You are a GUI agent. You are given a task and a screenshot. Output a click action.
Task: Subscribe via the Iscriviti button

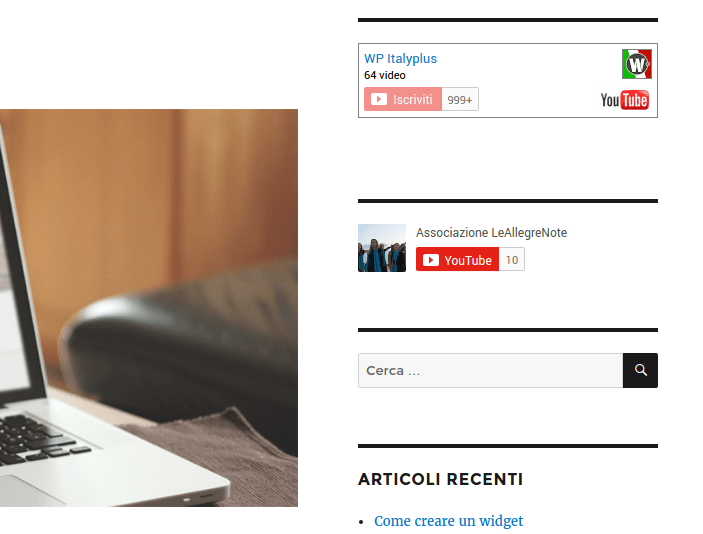click(x=403, y=99)
